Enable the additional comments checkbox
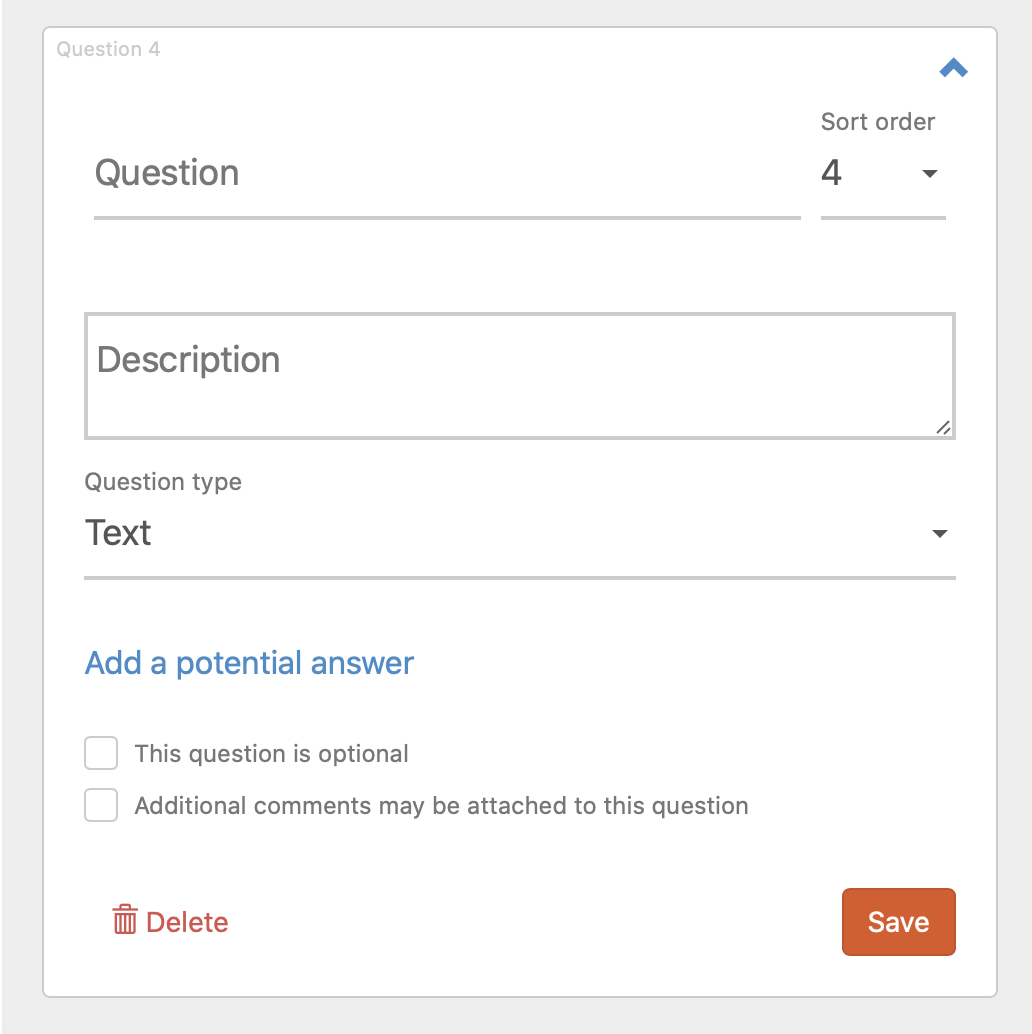 pos(101,805)
